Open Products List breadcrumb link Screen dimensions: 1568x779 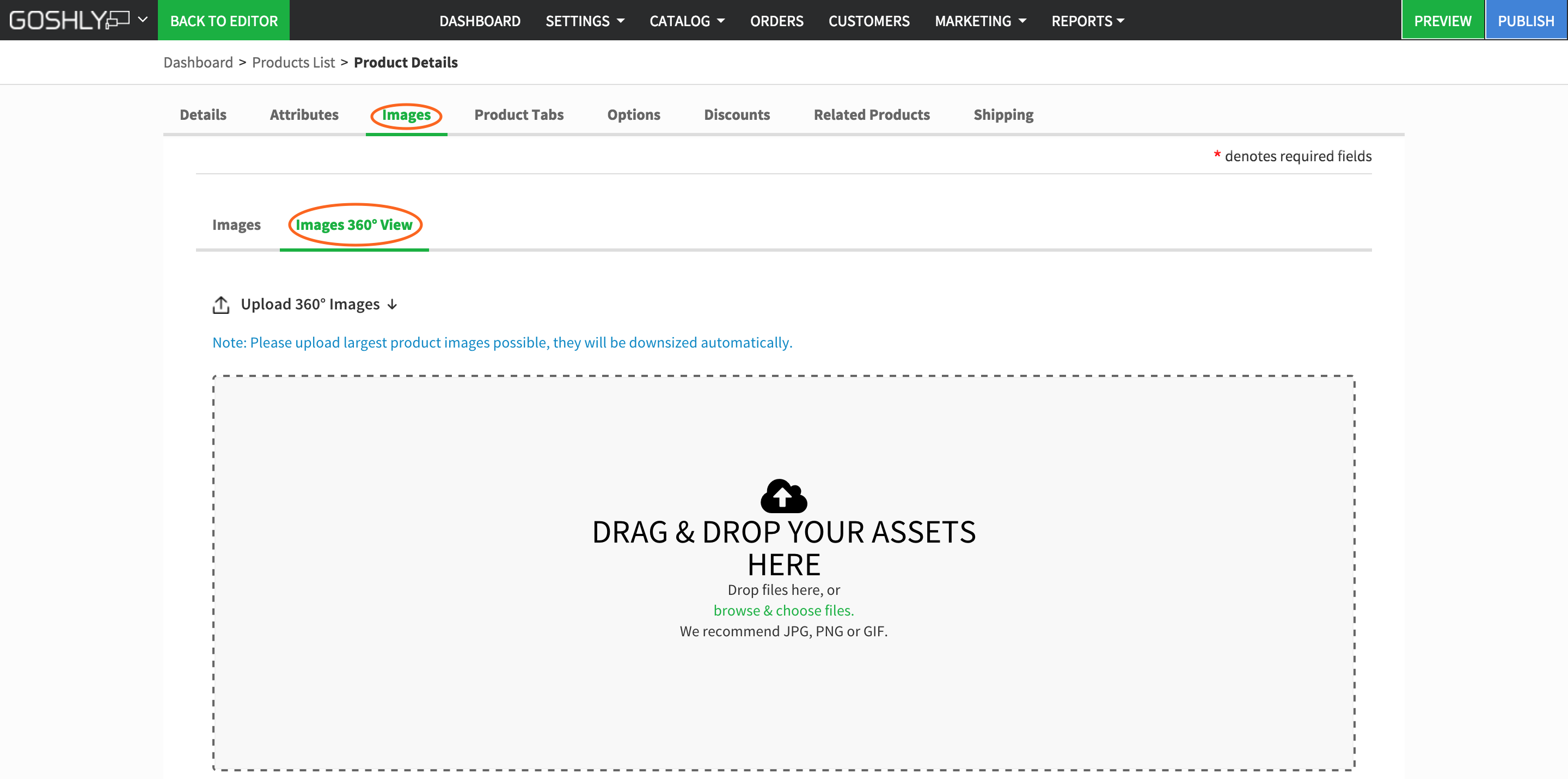pos(293,62)
